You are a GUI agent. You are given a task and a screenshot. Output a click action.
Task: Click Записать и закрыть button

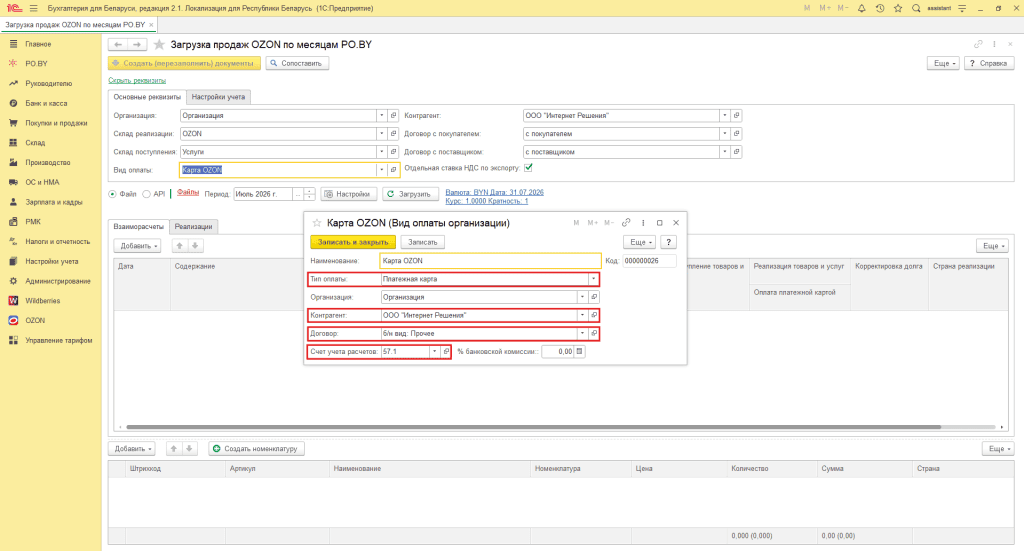click(x=353, y=242)
